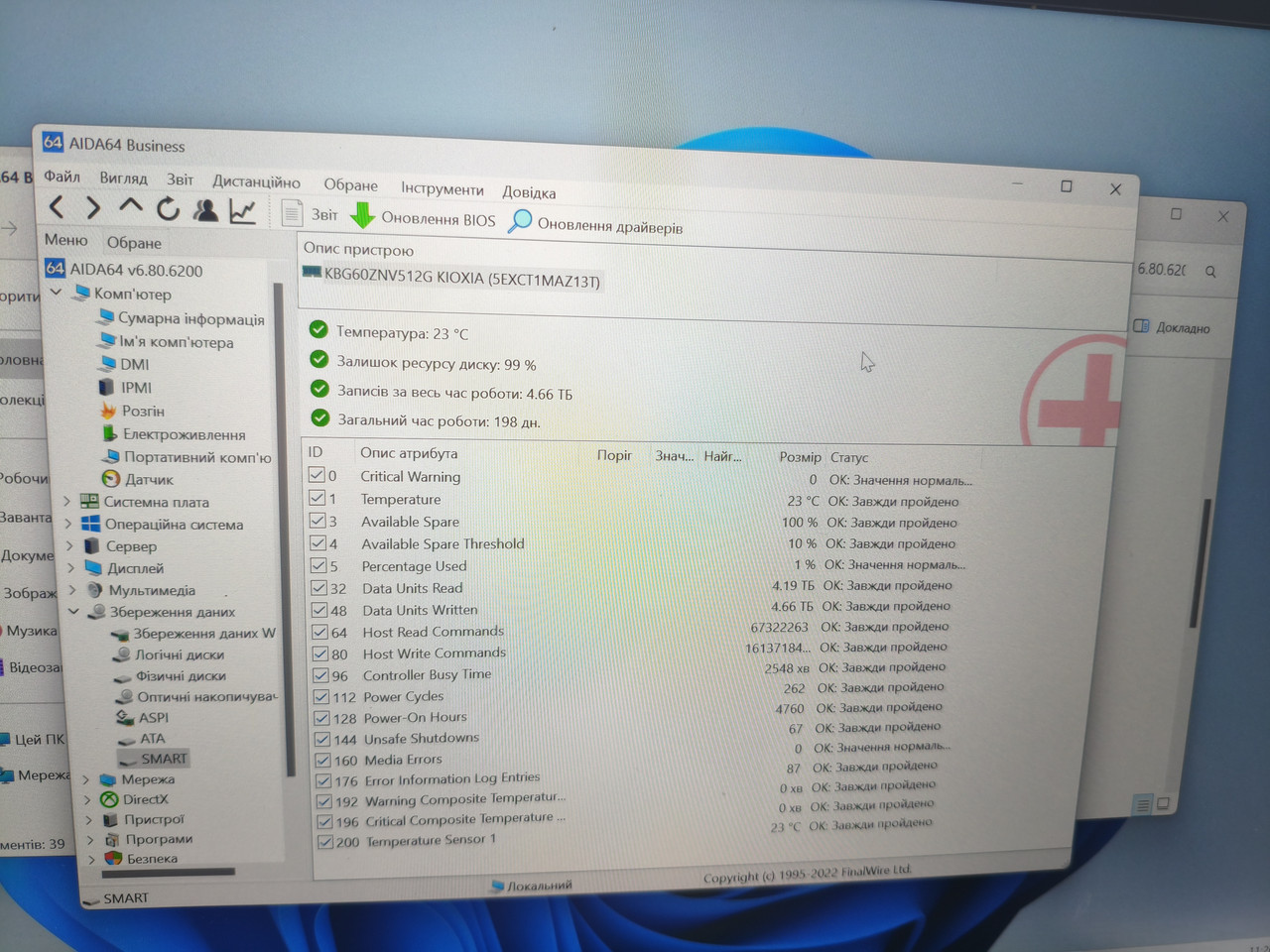Toggle checkbox for Data Units Read
1270x952 pixels.
click(x=319, y=587)
